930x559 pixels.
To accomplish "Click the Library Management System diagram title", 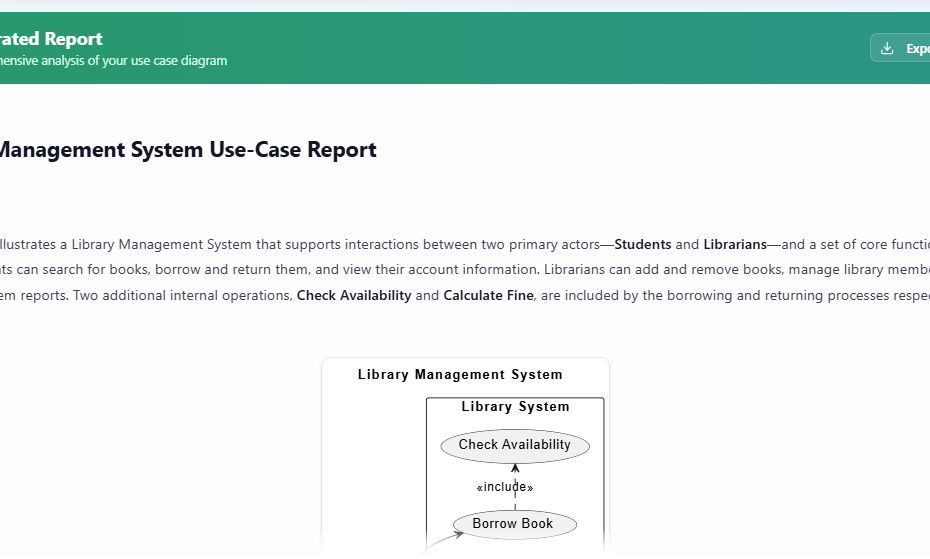I will pyautogui.click(x=460, y=375).
